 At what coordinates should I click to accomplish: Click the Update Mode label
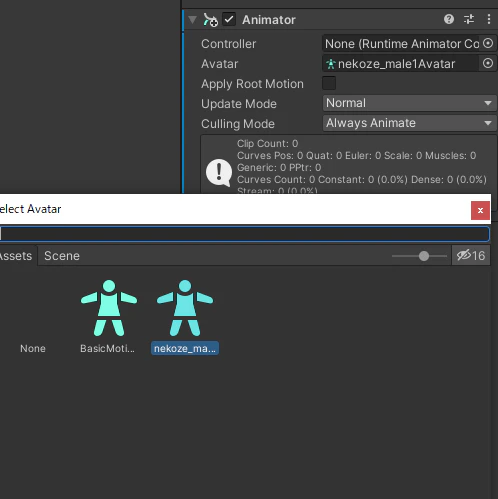tap(239, 104)
